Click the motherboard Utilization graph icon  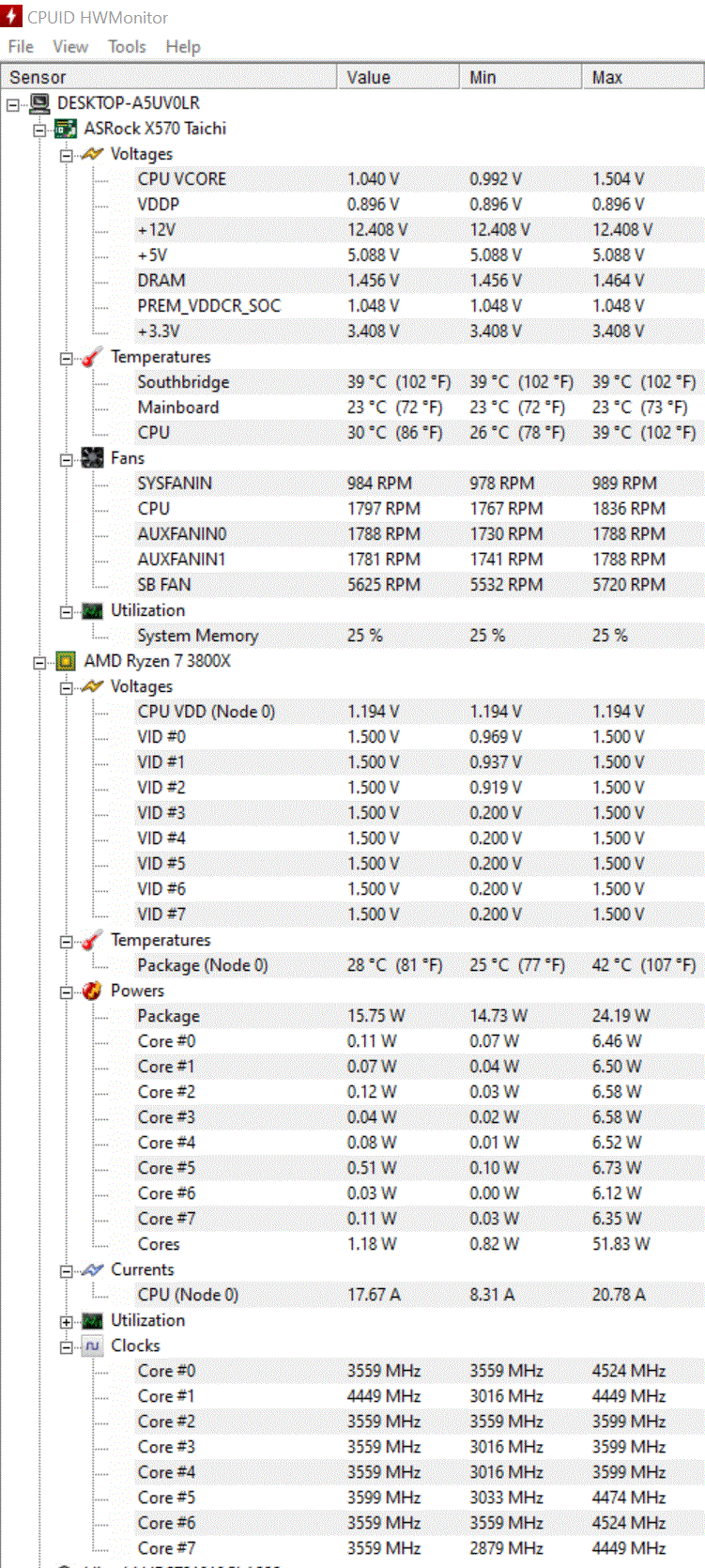(92, 610)
